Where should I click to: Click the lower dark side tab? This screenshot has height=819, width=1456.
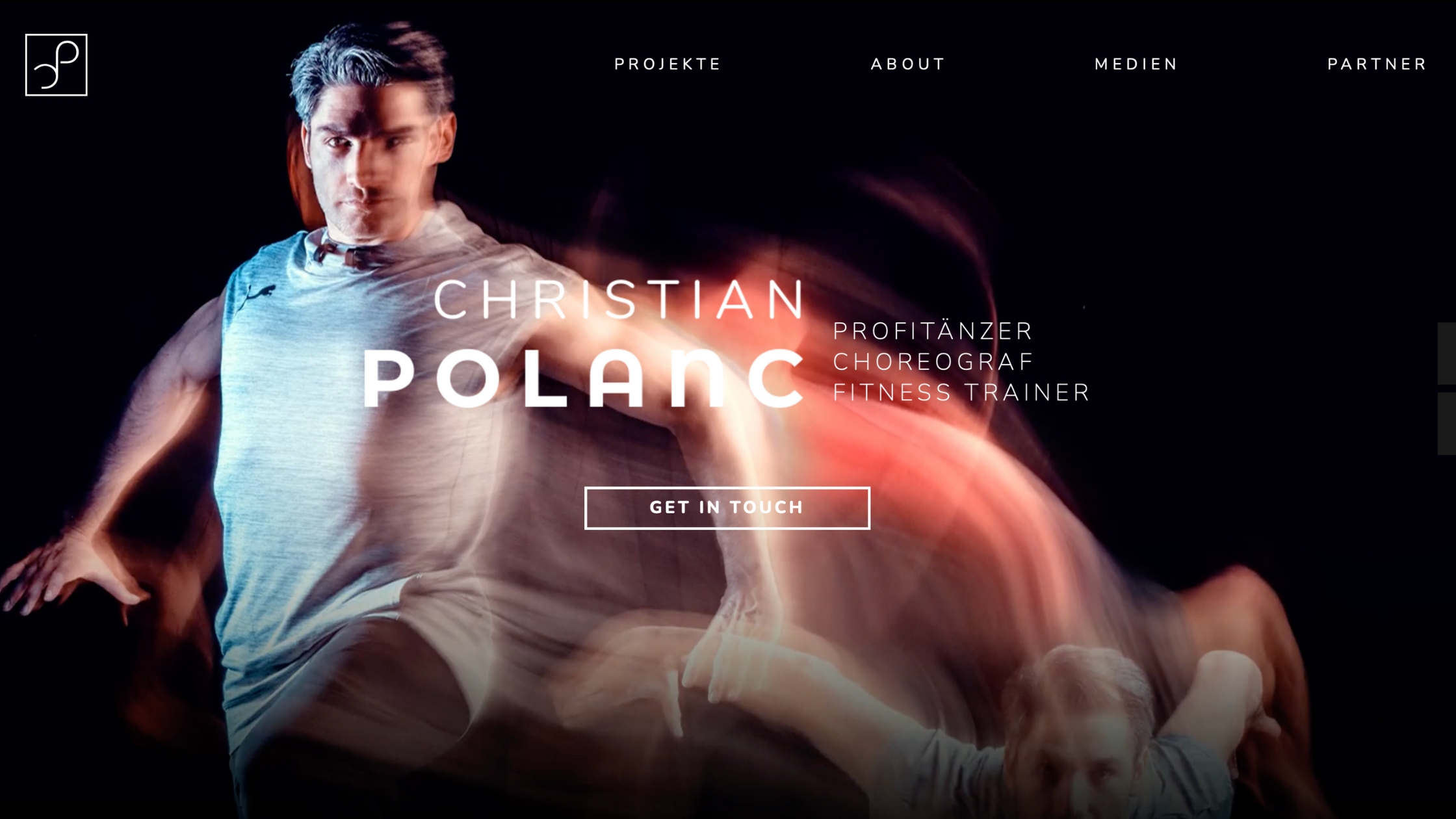1447,424
